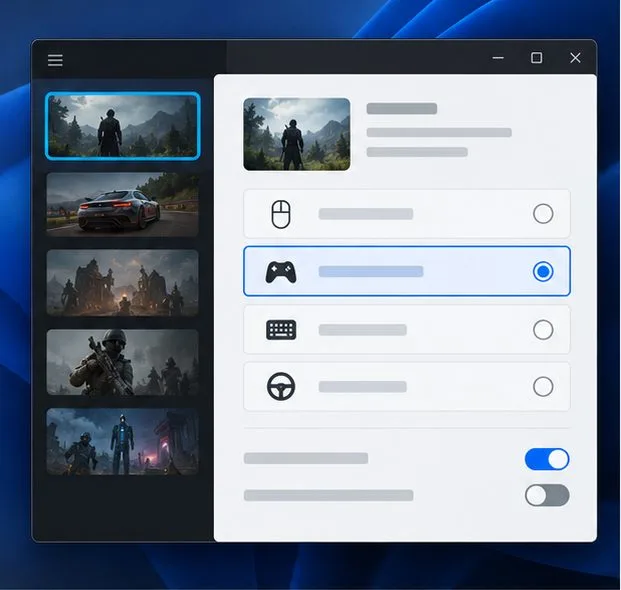The image size is (621, 590).
Task: Select the racing car game thumbnail
Action: click(122, 204)
